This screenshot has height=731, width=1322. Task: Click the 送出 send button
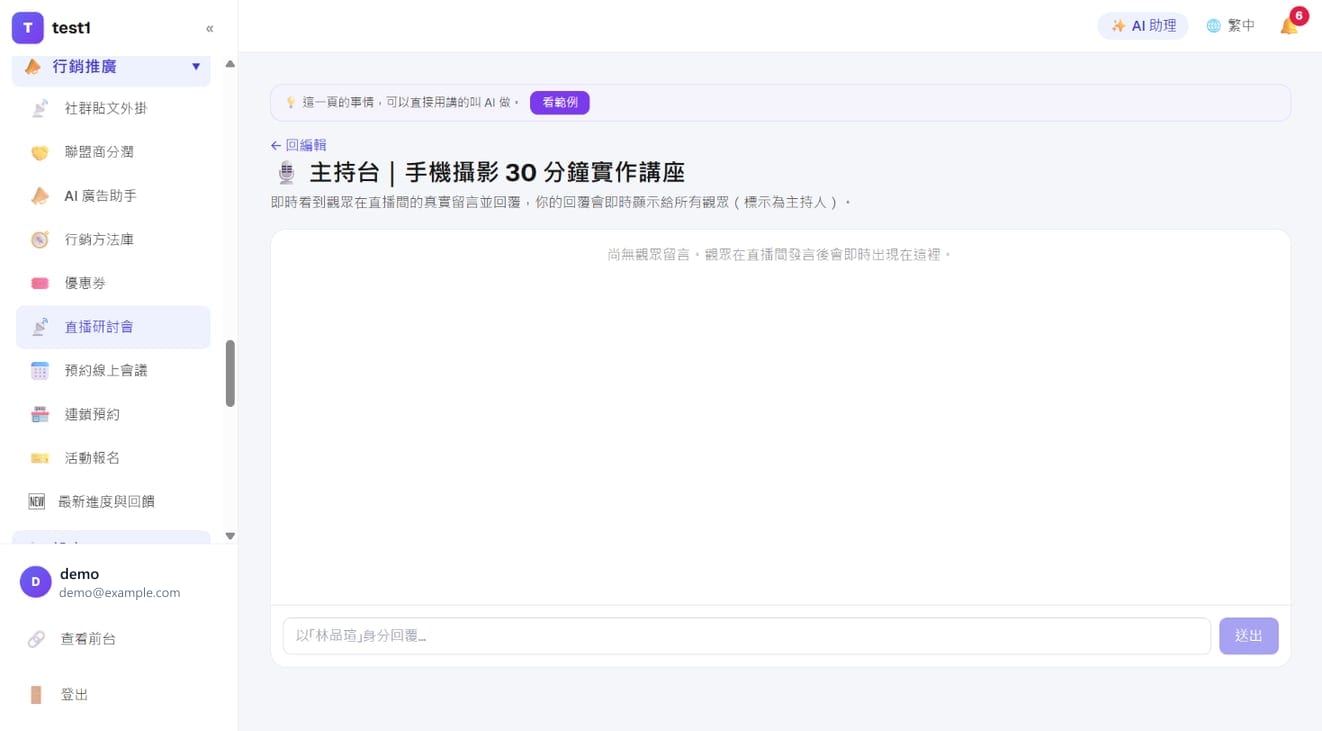[x=1249, y=636]
